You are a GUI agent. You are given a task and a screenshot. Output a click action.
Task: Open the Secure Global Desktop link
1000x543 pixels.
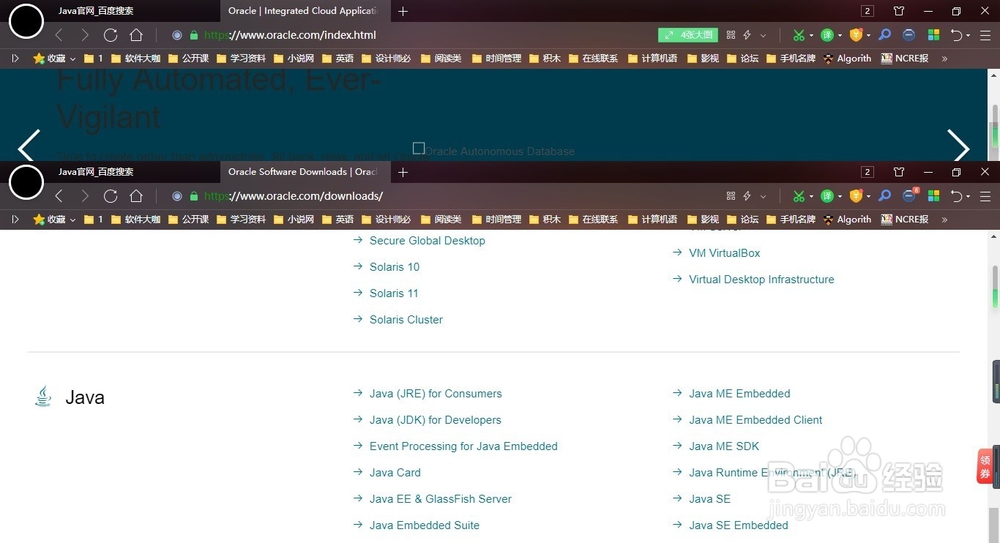[427, 241]
